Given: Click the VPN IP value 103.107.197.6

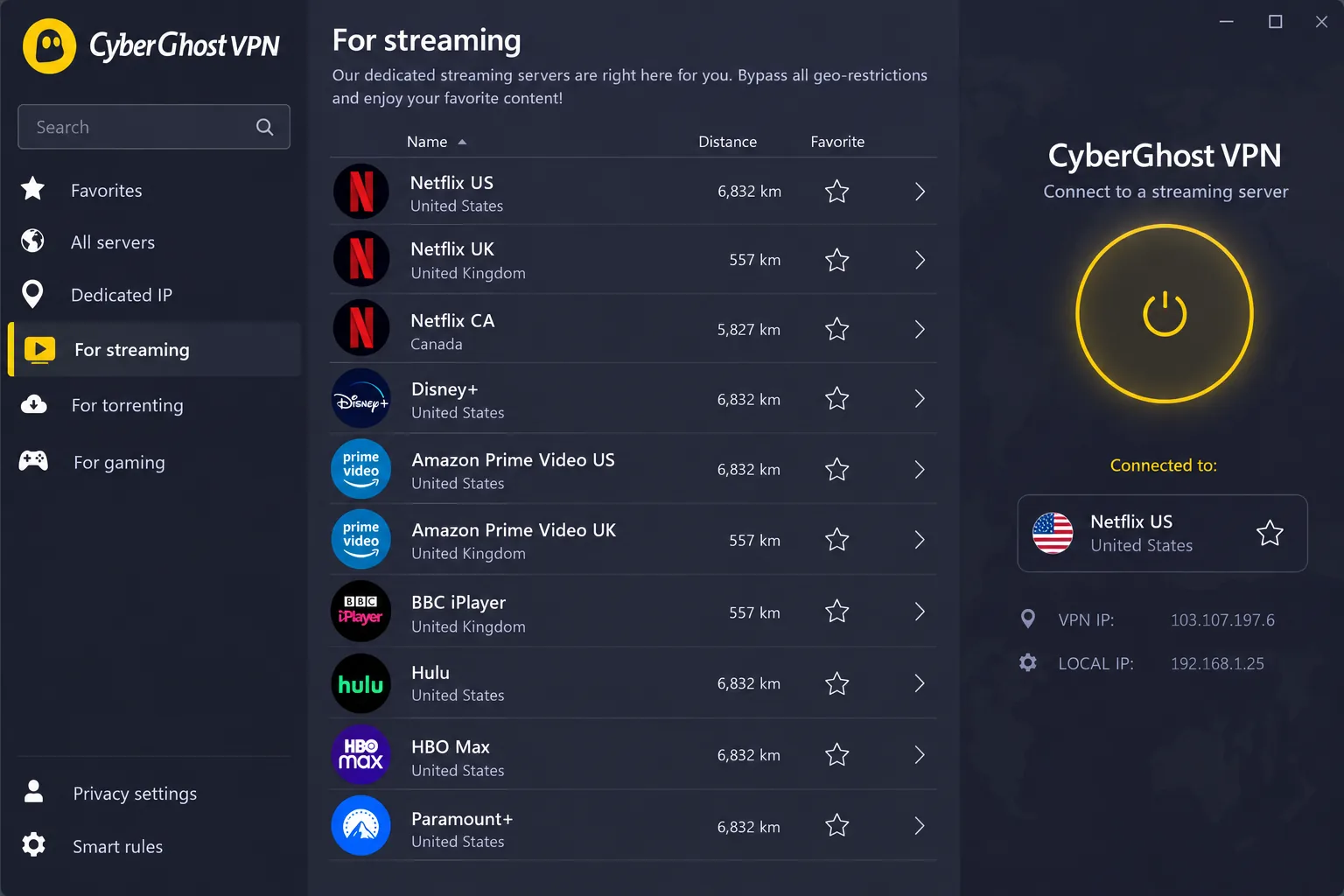Looking at the screenshot, I should pyautogui.click(x=1222, y=619).
